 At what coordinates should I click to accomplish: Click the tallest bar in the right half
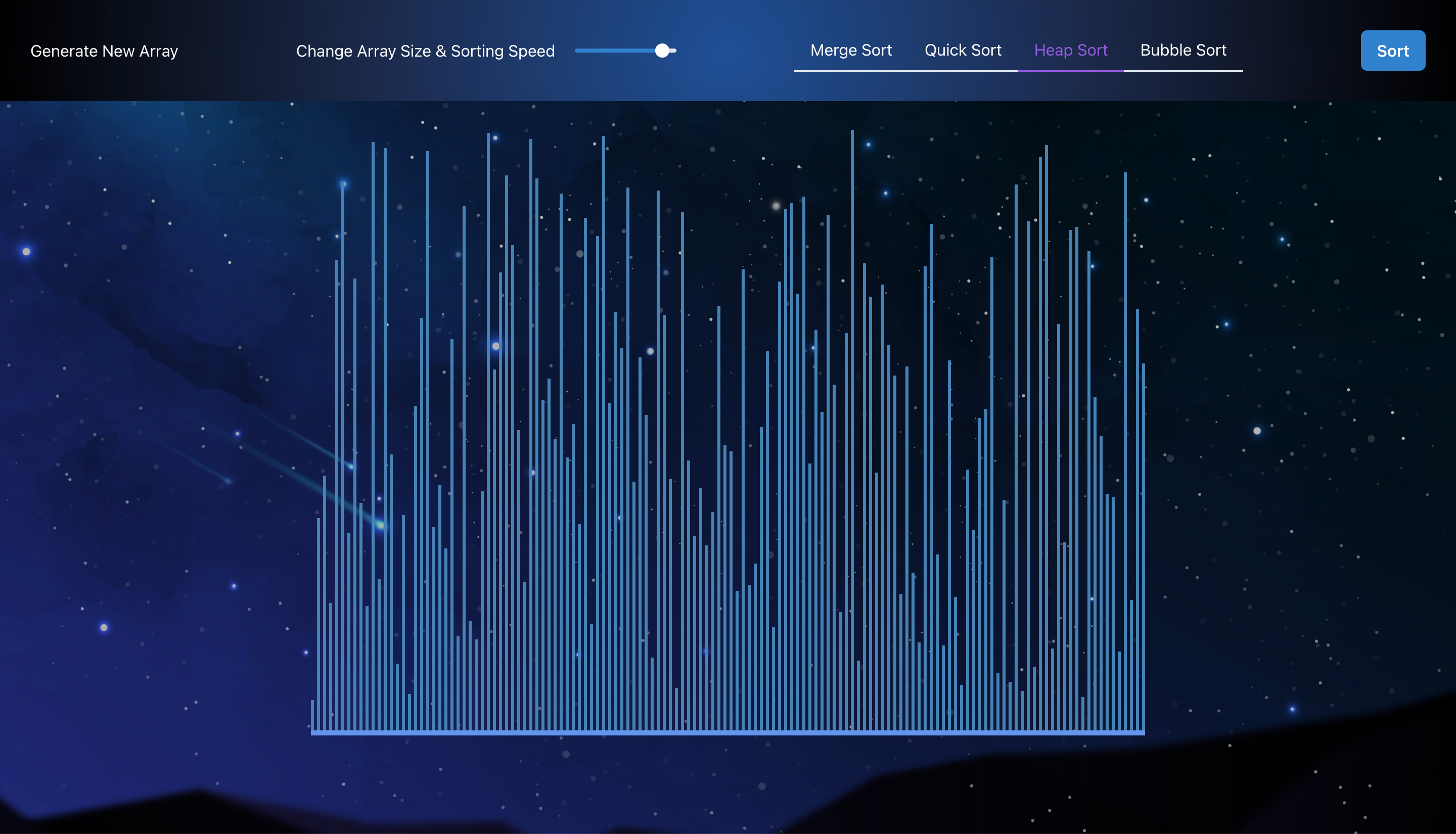tap(852, 430)
